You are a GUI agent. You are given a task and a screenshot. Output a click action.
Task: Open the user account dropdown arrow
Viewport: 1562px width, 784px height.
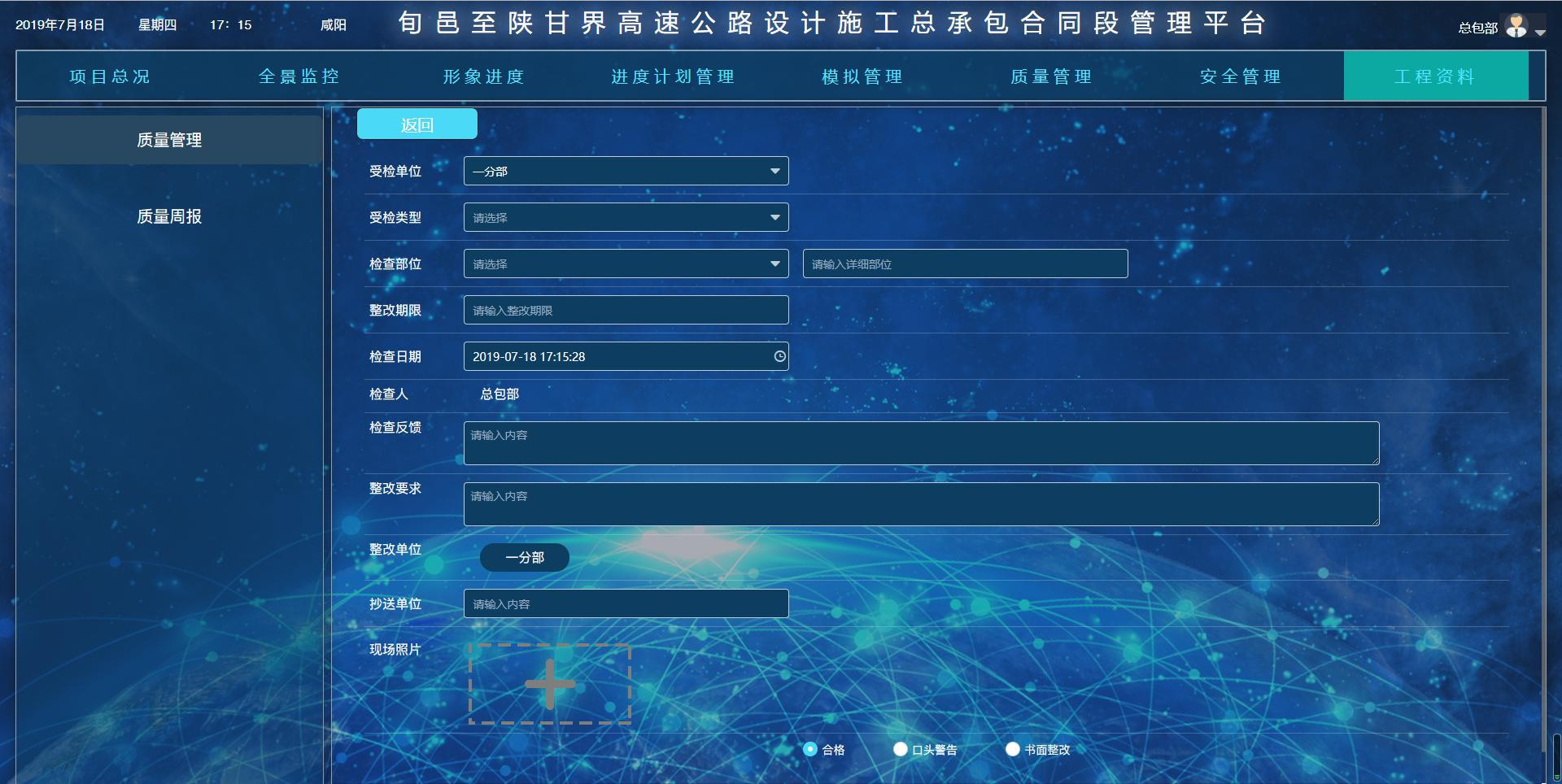pos(1540,33)
